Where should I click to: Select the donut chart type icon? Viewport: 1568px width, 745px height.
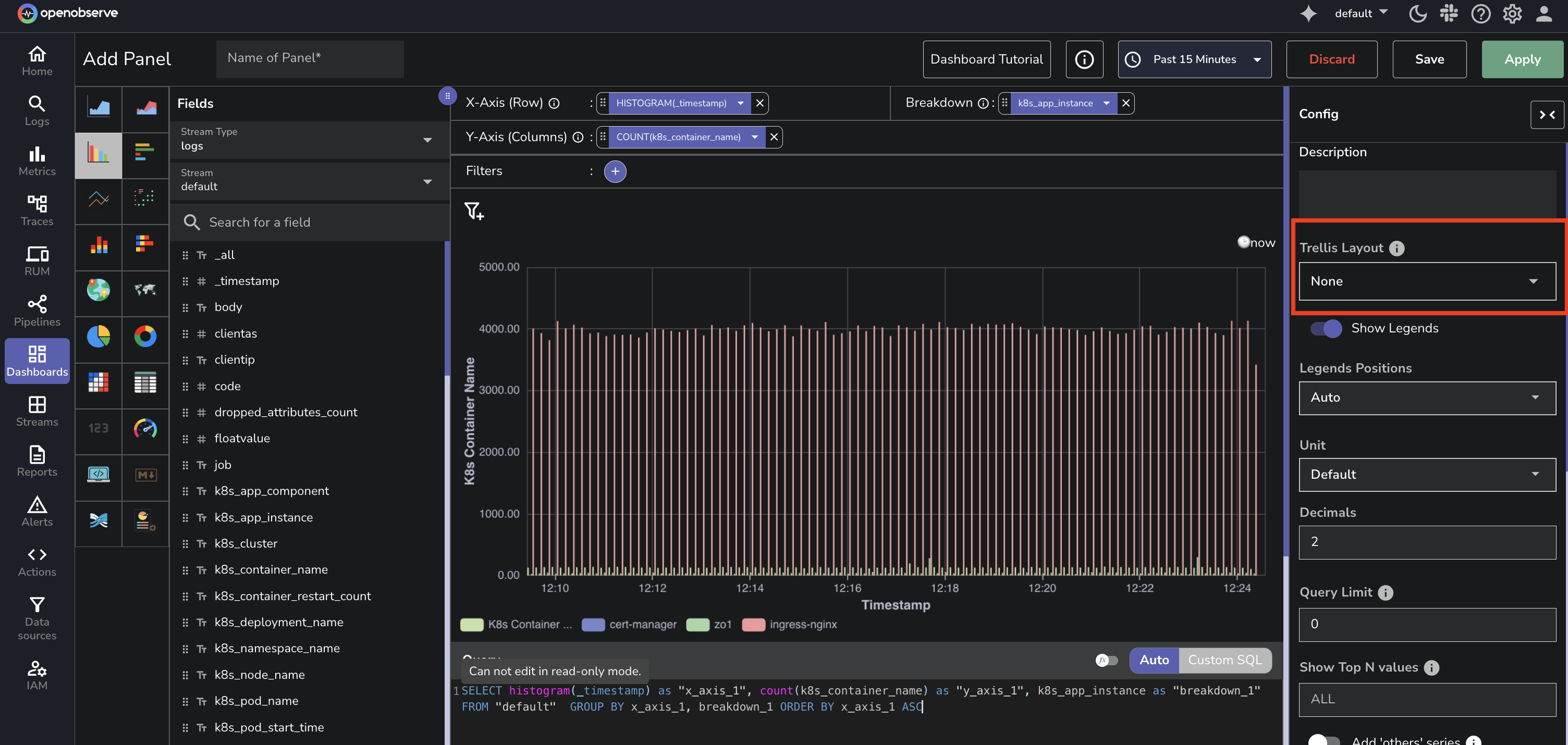tap(145, 337)
